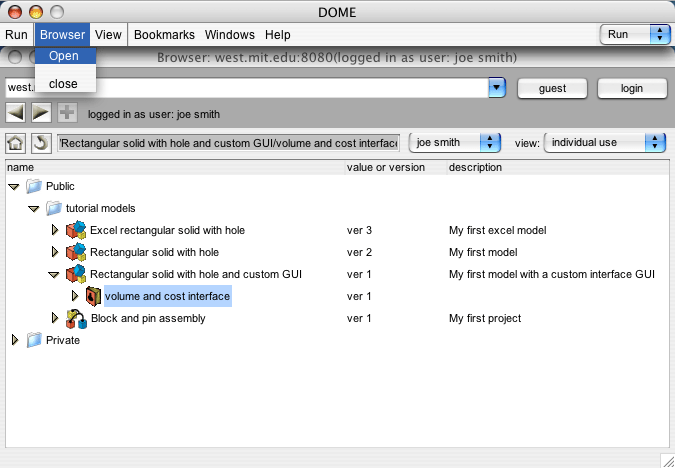Click the Excel rectangular solid model icon

[x=76, y=230]
